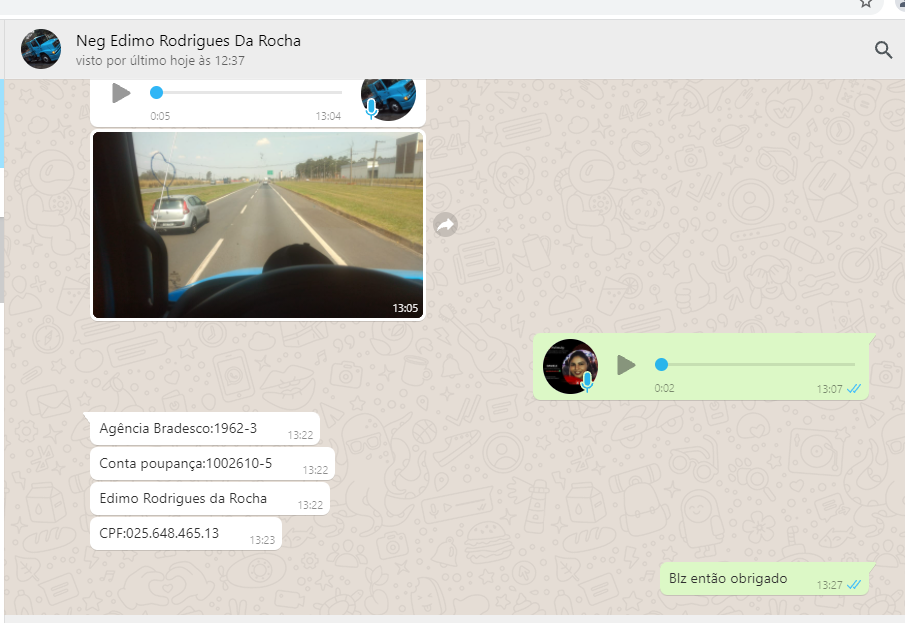Image resolution: width=905 pixels, height=623 pixels.
Task: Click the read receipt ticks on 13:27 message
Action: click(854, 585)
